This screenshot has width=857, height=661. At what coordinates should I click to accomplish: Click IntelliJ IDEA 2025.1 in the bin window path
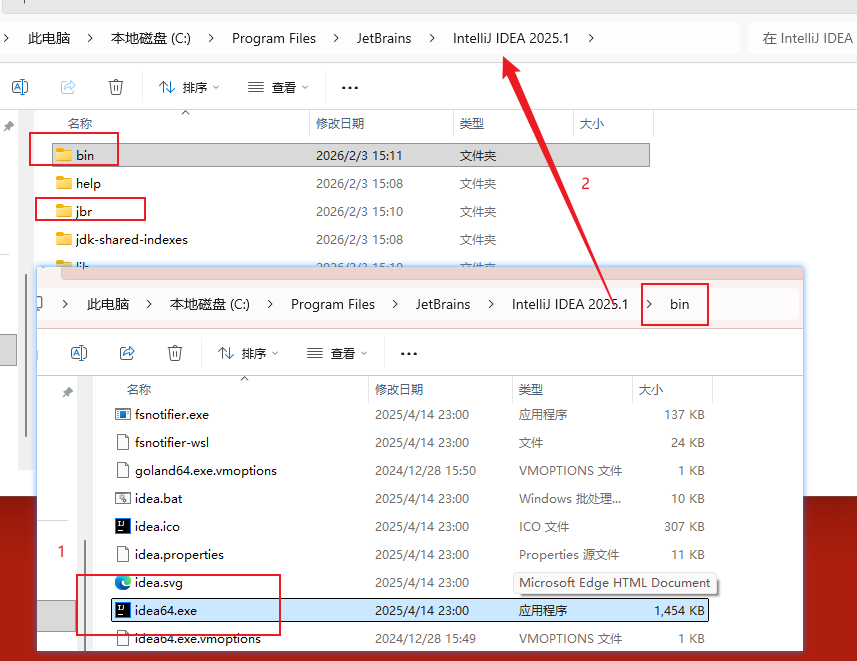pos(570,304)
